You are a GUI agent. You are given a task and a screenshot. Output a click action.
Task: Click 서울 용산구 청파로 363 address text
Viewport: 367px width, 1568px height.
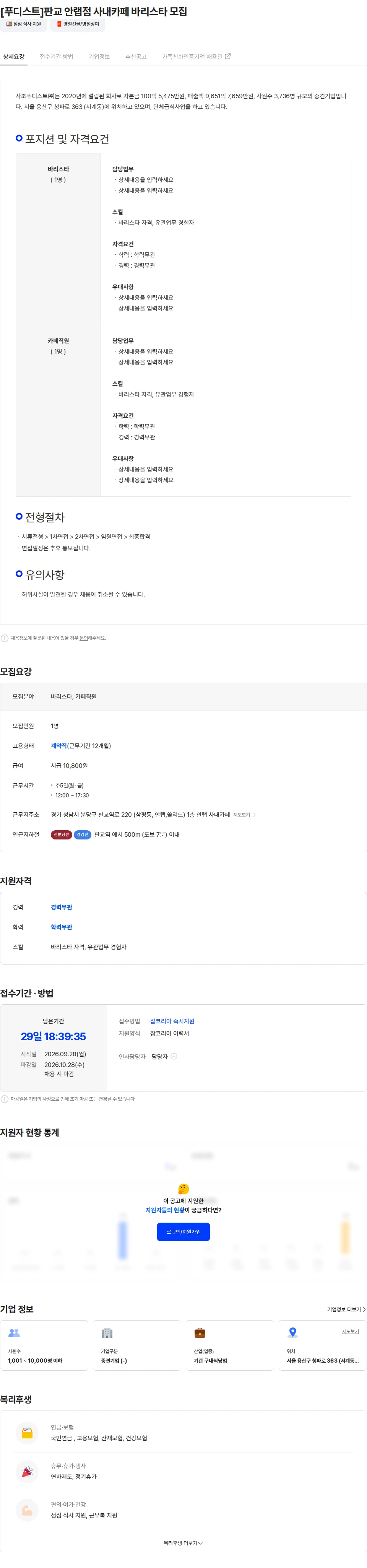[323, 1361]
